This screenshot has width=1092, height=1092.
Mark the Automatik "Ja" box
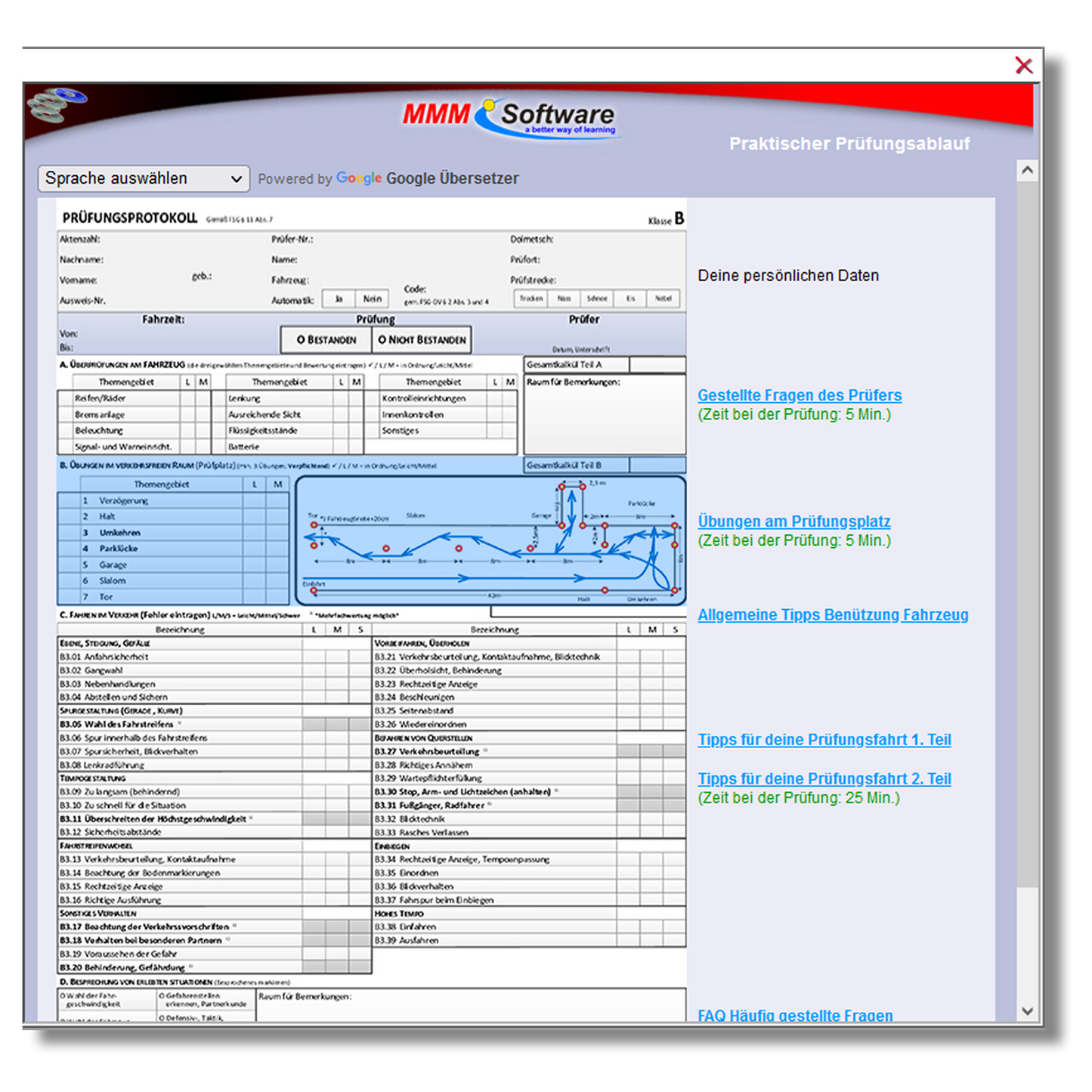click(x=339, y=299)
